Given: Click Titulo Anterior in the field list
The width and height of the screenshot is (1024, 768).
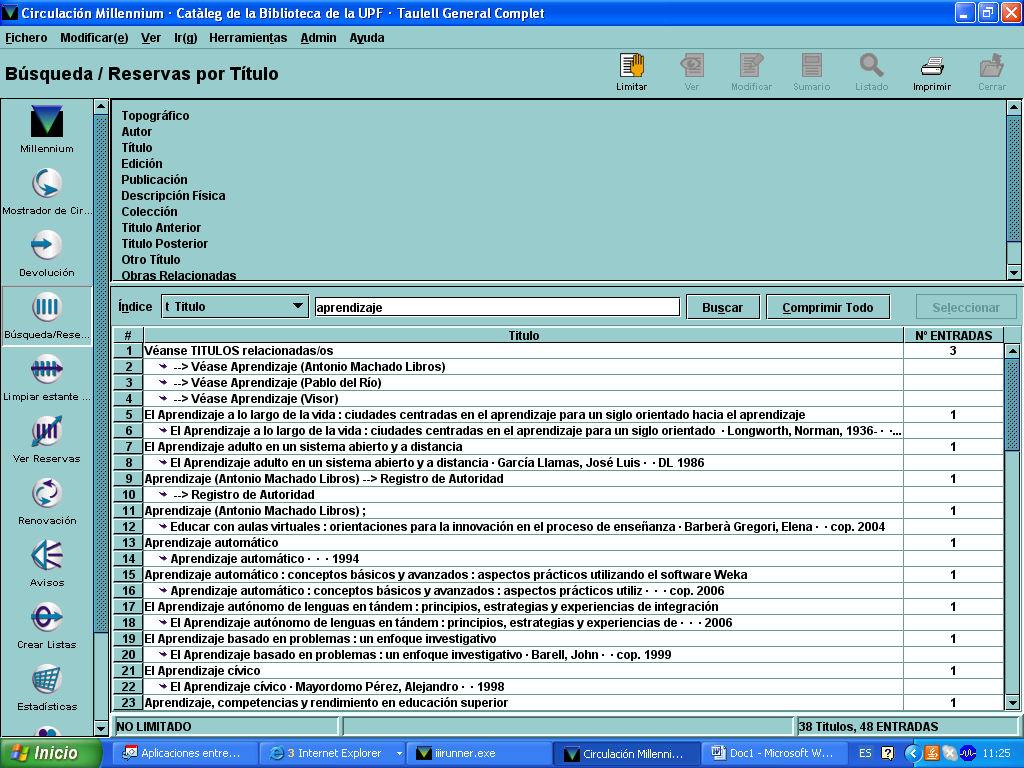Looking at the screenshot, I should click(x=161, y=227).
